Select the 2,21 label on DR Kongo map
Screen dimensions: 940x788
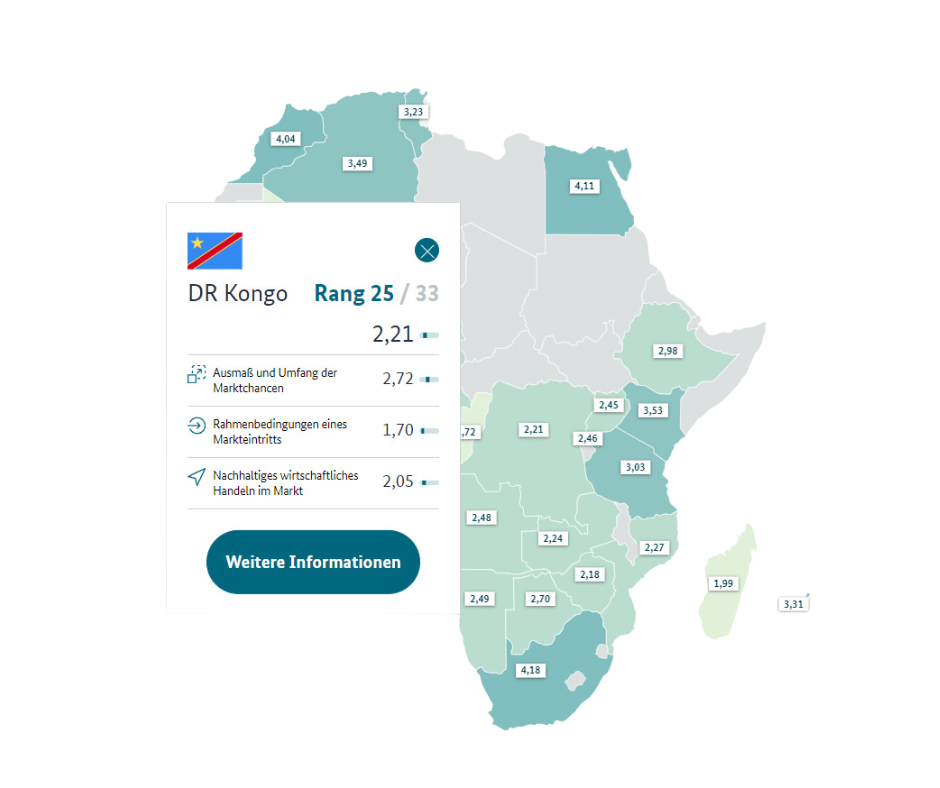tap(534, 429)
